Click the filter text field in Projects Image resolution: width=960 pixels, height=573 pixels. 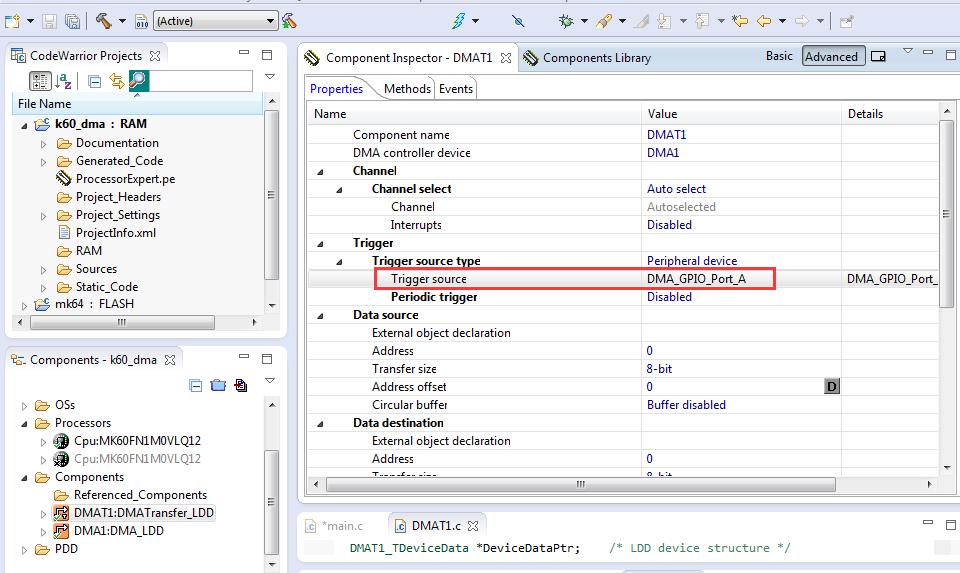point(200,81)
